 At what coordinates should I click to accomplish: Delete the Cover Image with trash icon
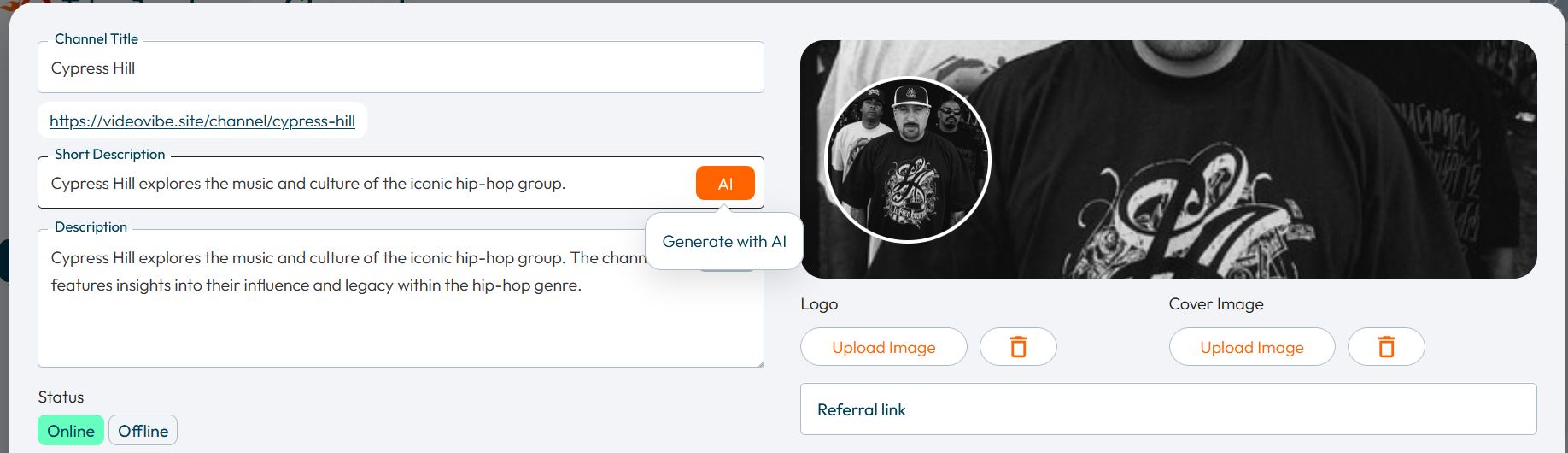pos(1386,347)
